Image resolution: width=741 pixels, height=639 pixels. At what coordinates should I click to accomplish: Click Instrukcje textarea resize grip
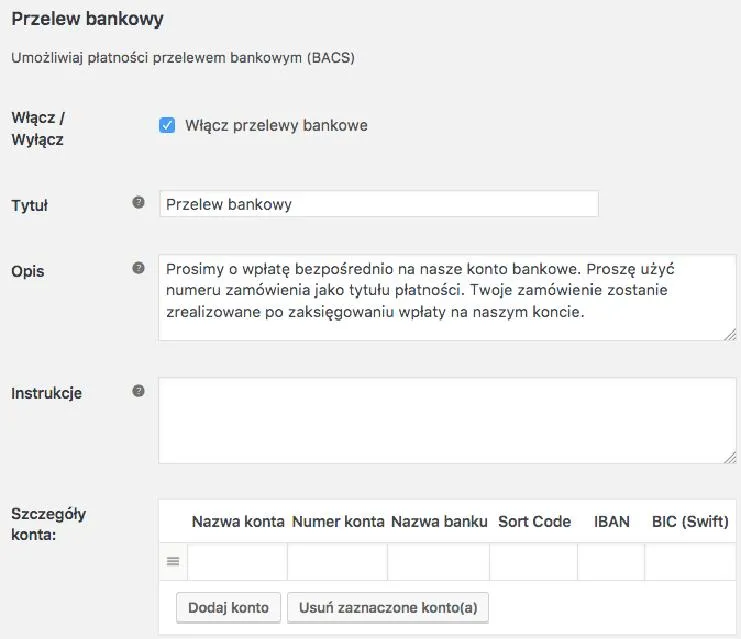pos(730,458)
